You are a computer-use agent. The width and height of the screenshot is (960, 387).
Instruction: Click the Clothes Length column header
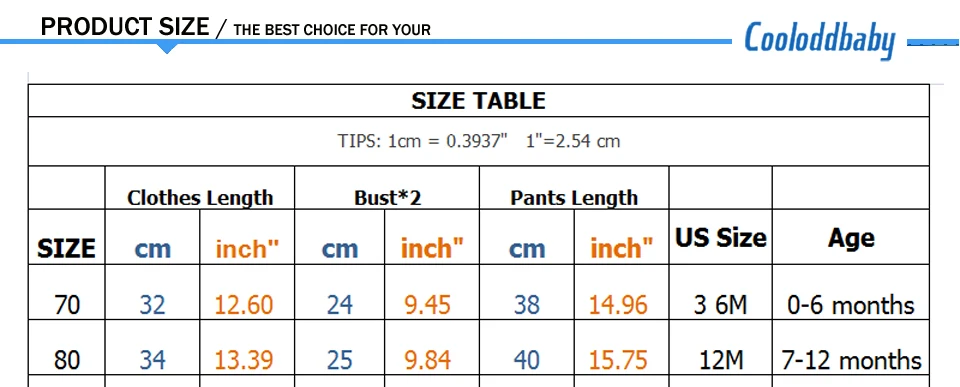(x=200, y=198)
